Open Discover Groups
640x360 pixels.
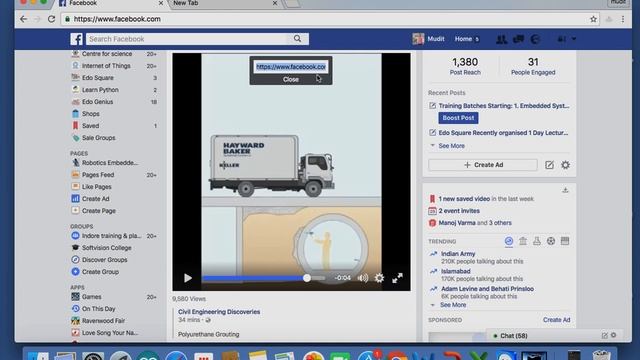point(104,260)
